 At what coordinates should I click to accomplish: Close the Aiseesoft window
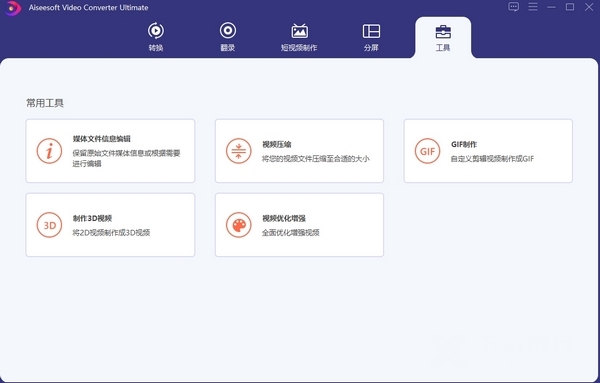click(x=589, y=7)
